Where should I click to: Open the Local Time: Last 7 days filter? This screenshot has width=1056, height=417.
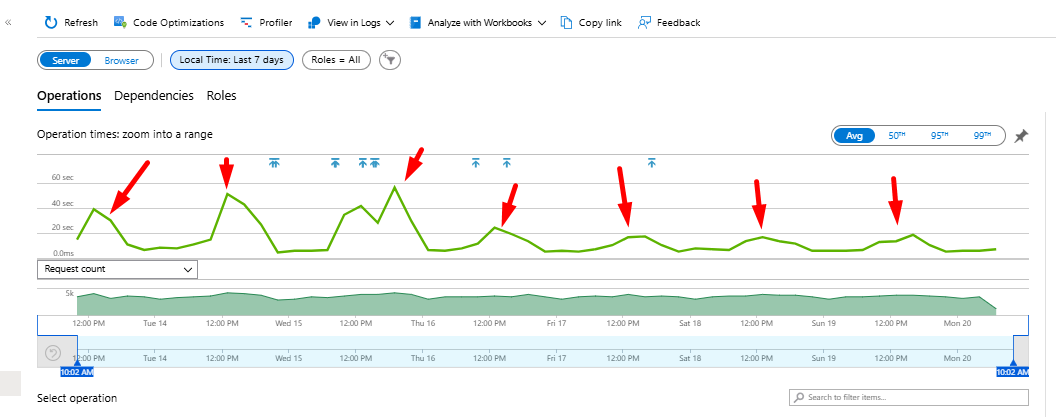pyautogui.click(x=232, y=60)
